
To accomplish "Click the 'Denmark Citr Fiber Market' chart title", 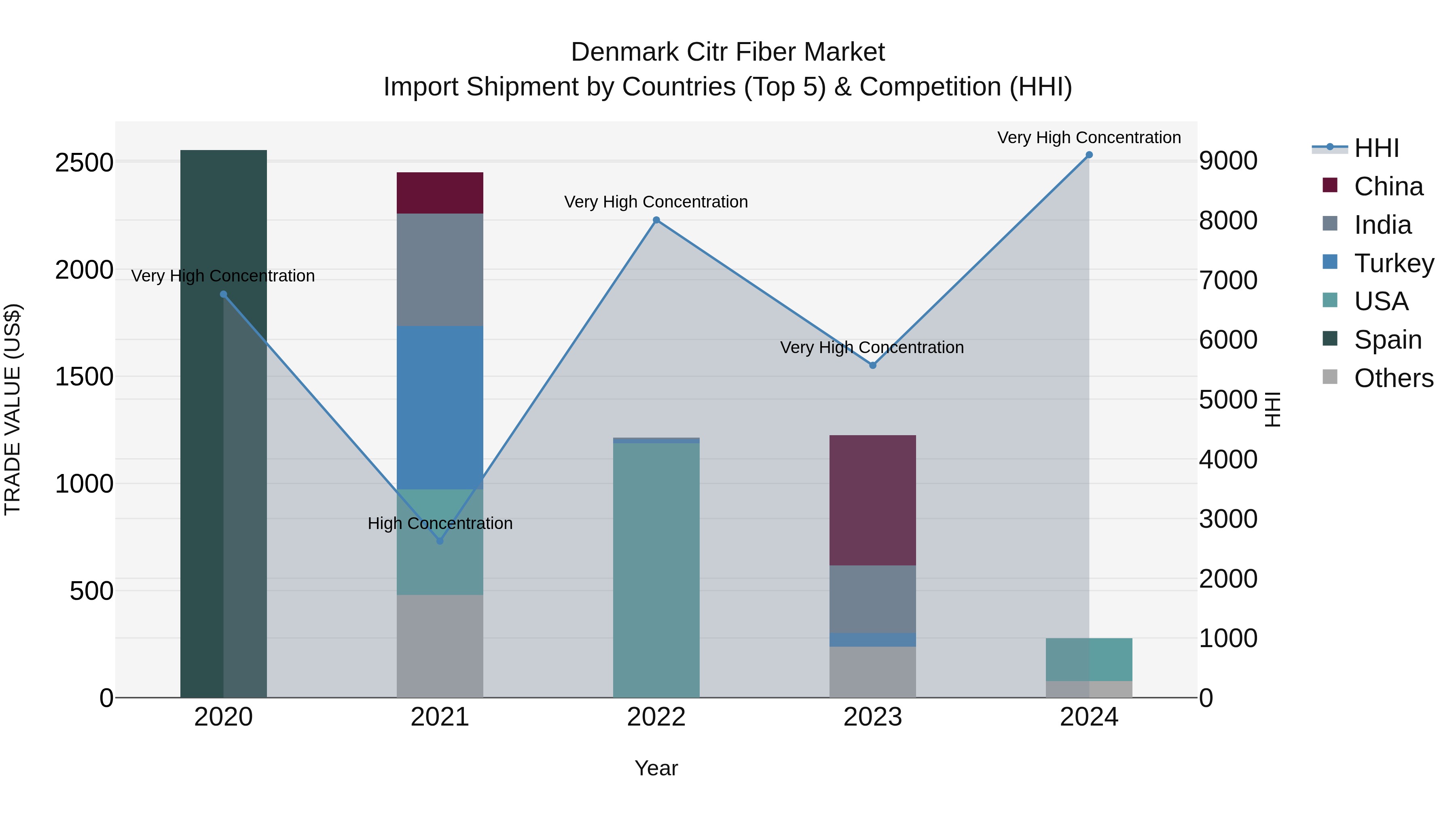I will point(728,52).
